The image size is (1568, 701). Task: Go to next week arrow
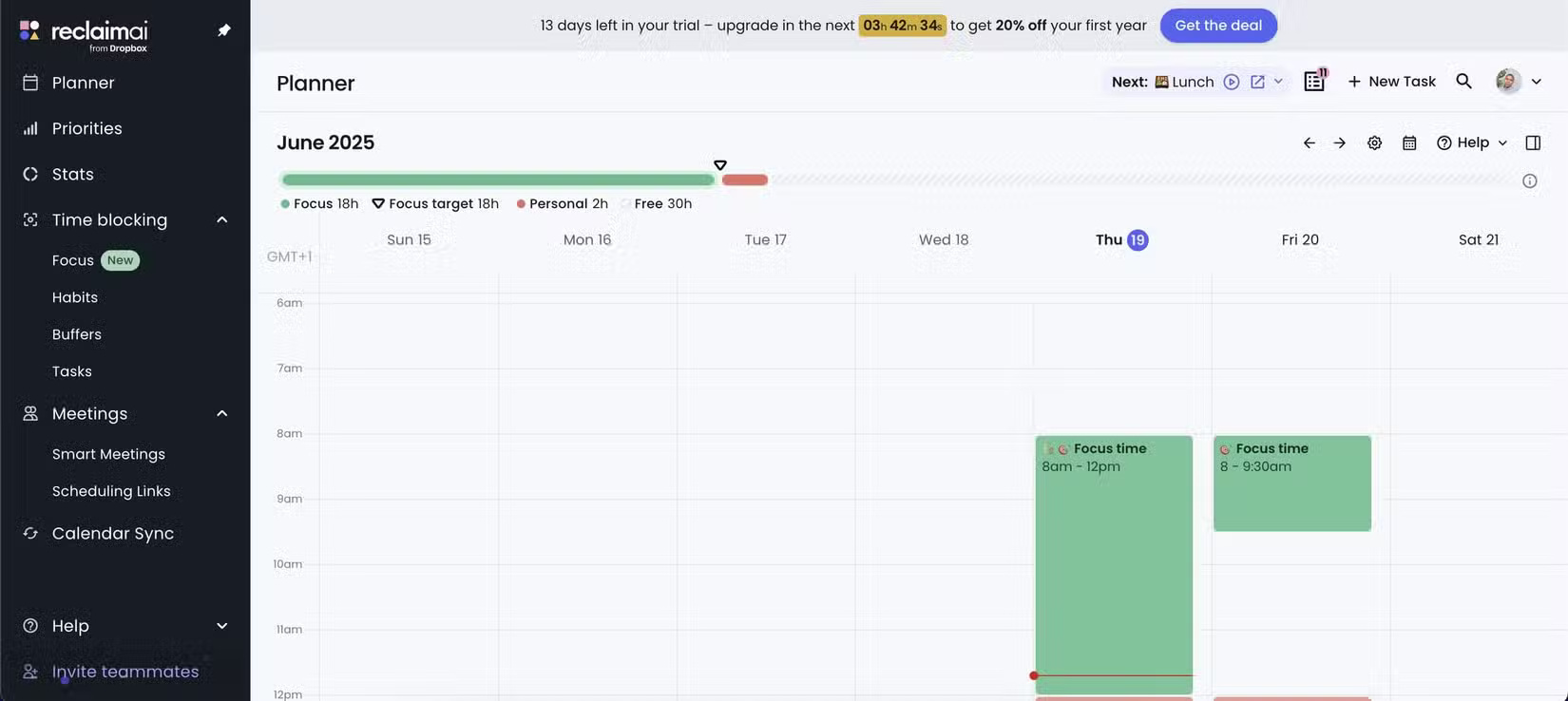pos(1340,142)
